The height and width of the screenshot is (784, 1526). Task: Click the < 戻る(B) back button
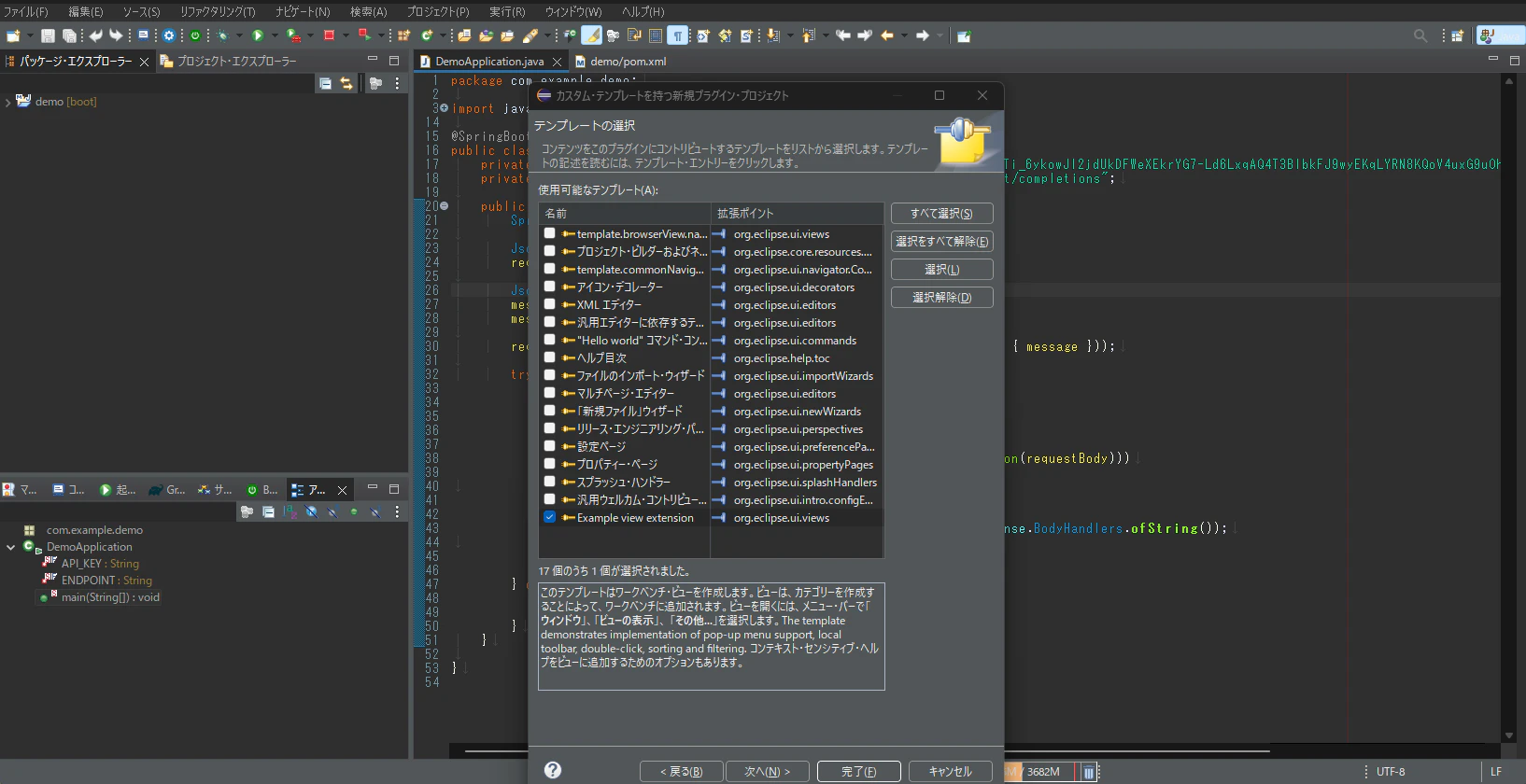[681, 772]
